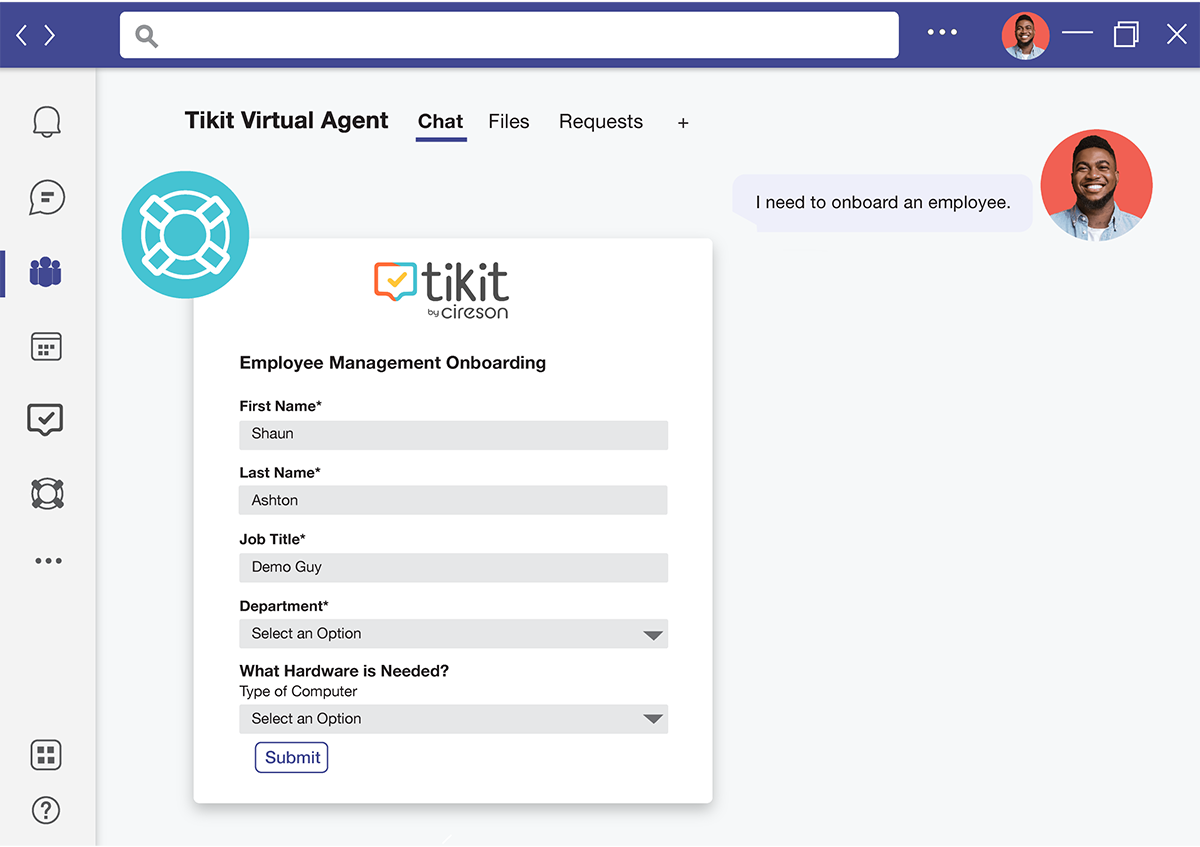The height and width of the screenshot is (847, 1200).
Task: Click the 'Department*' label
Action: tap(284, 606)
